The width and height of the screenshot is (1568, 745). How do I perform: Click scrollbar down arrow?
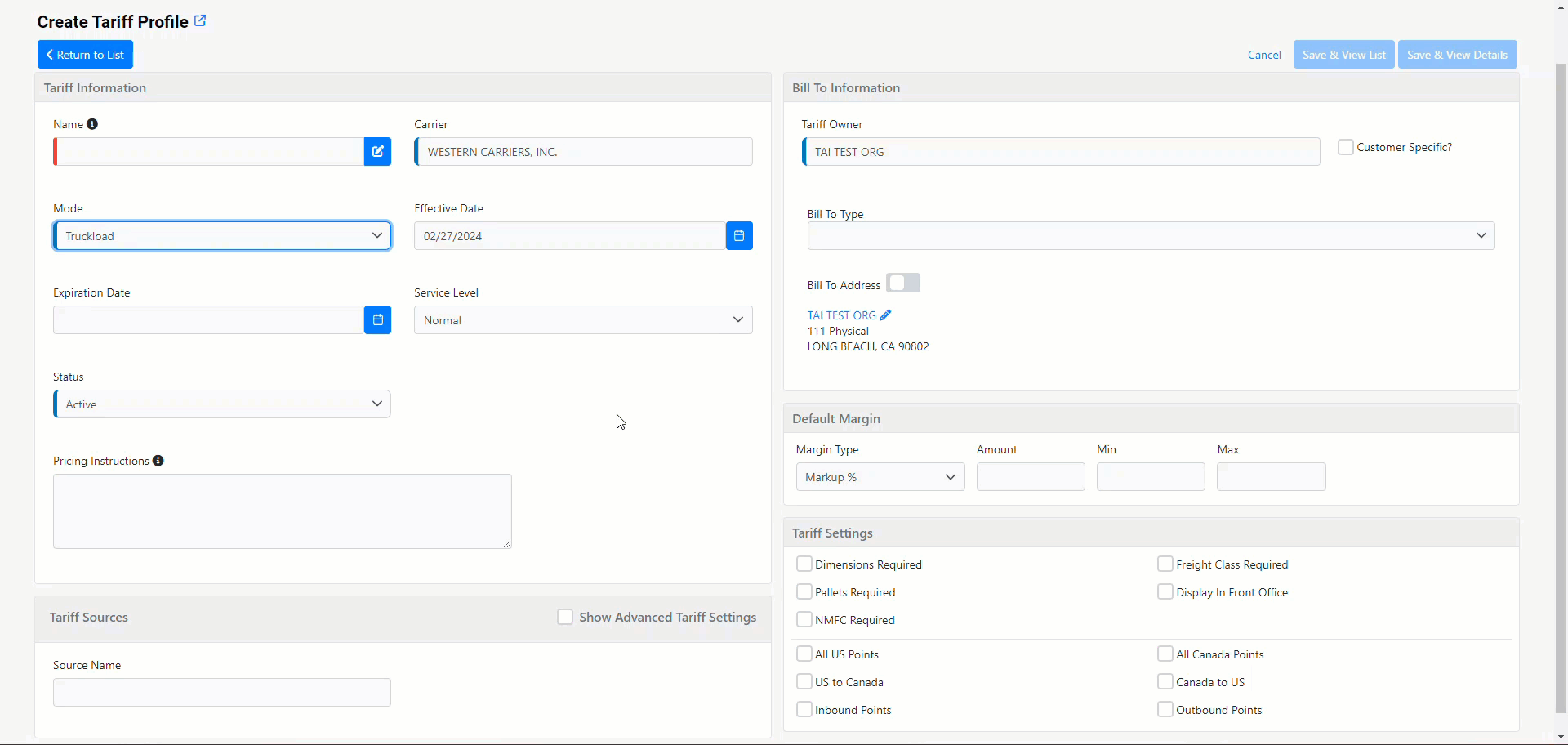(1561, 738)
